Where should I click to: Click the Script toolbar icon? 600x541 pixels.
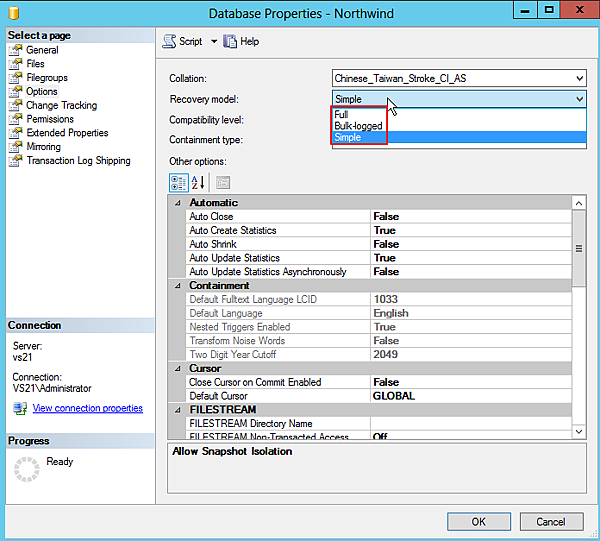(169, 41)
